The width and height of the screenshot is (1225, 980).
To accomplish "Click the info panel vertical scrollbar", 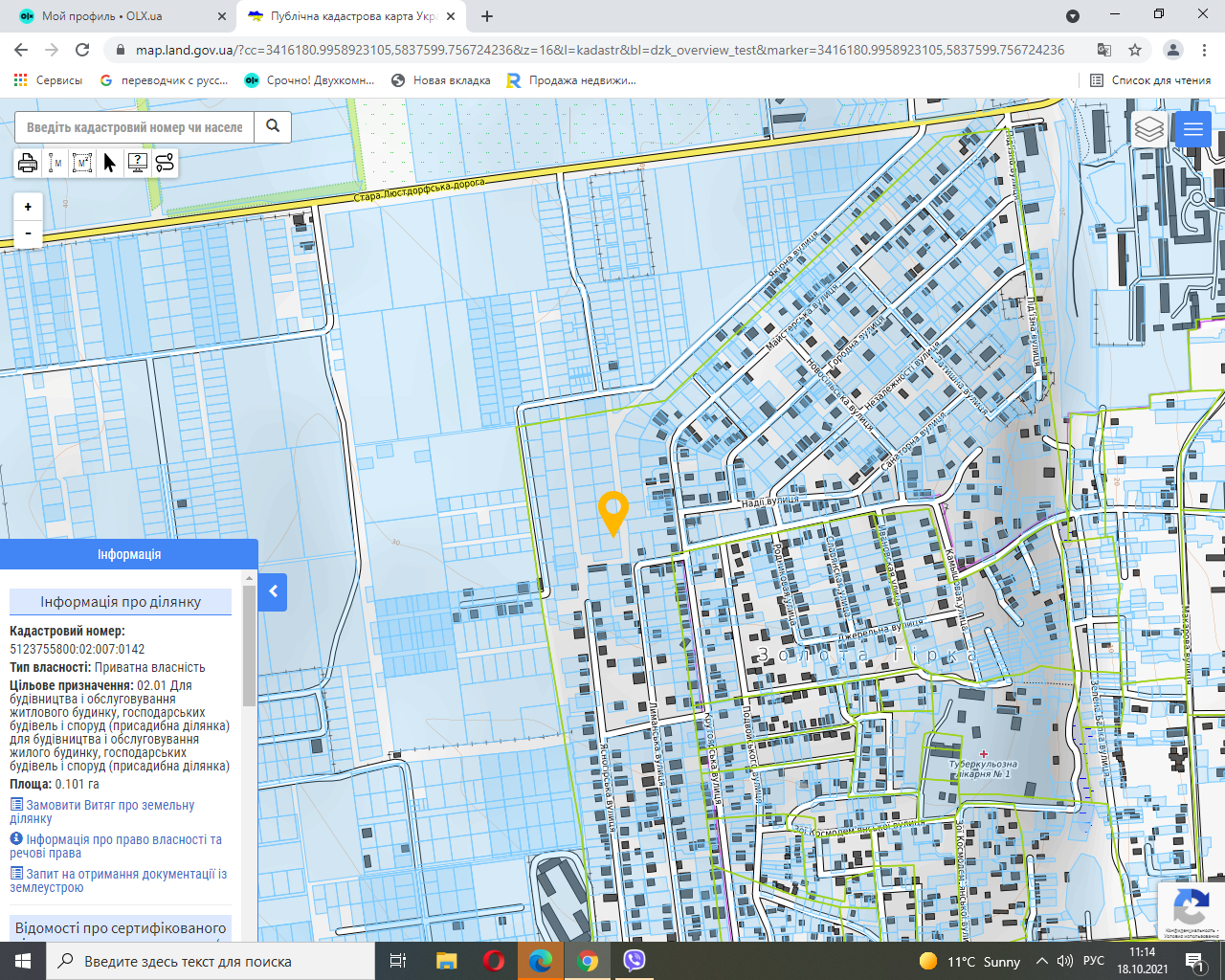I will pos(250,646).
